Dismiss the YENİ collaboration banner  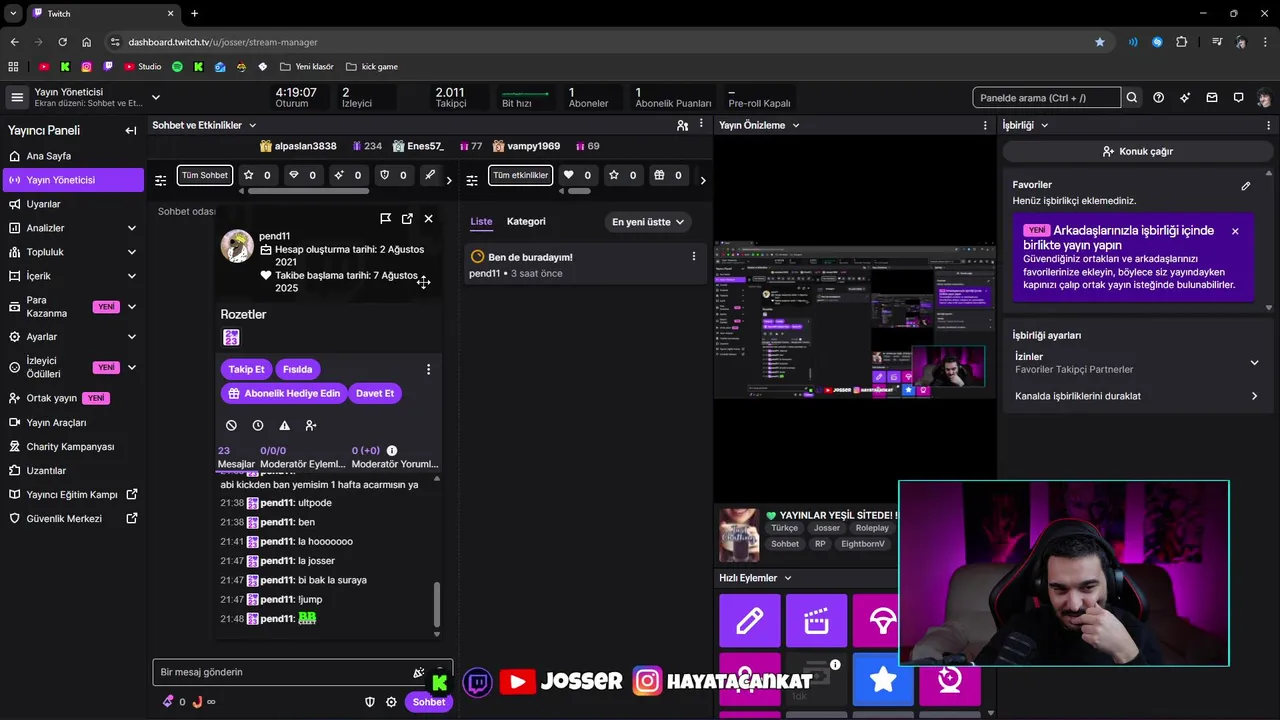point(1235,231)
